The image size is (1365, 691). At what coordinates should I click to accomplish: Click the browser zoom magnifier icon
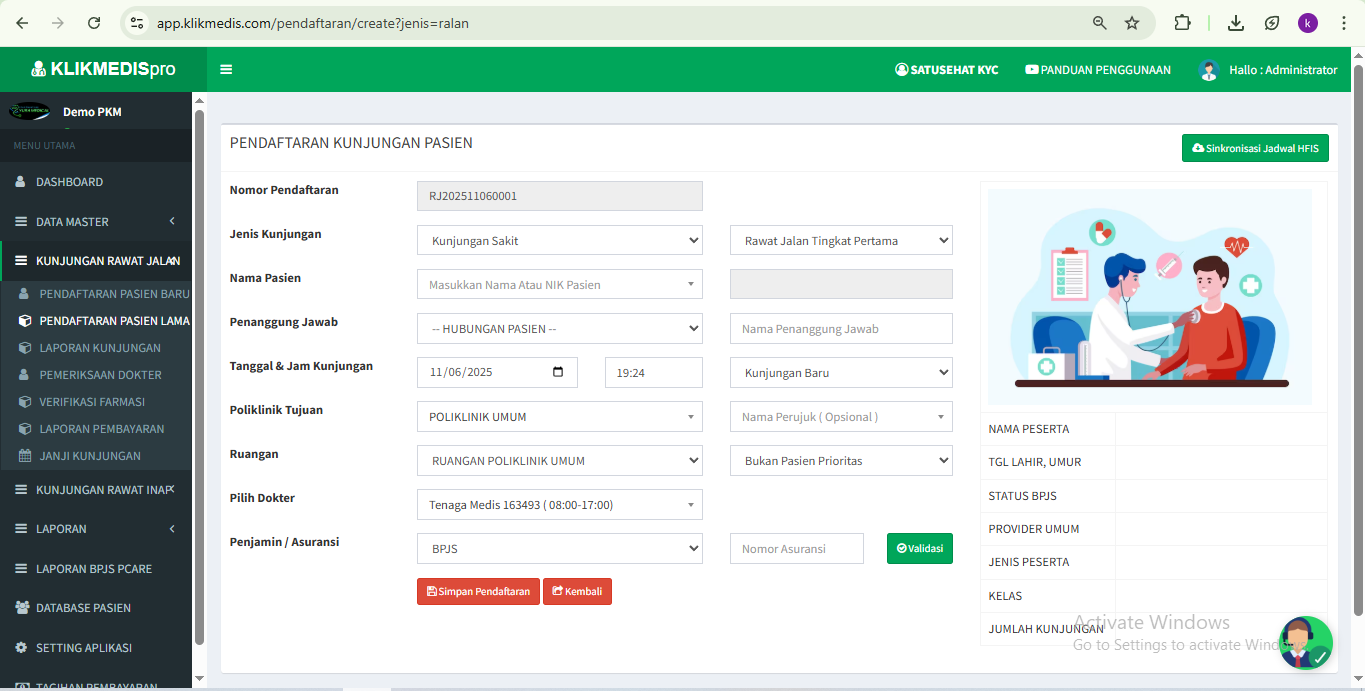click(1099, 23)
